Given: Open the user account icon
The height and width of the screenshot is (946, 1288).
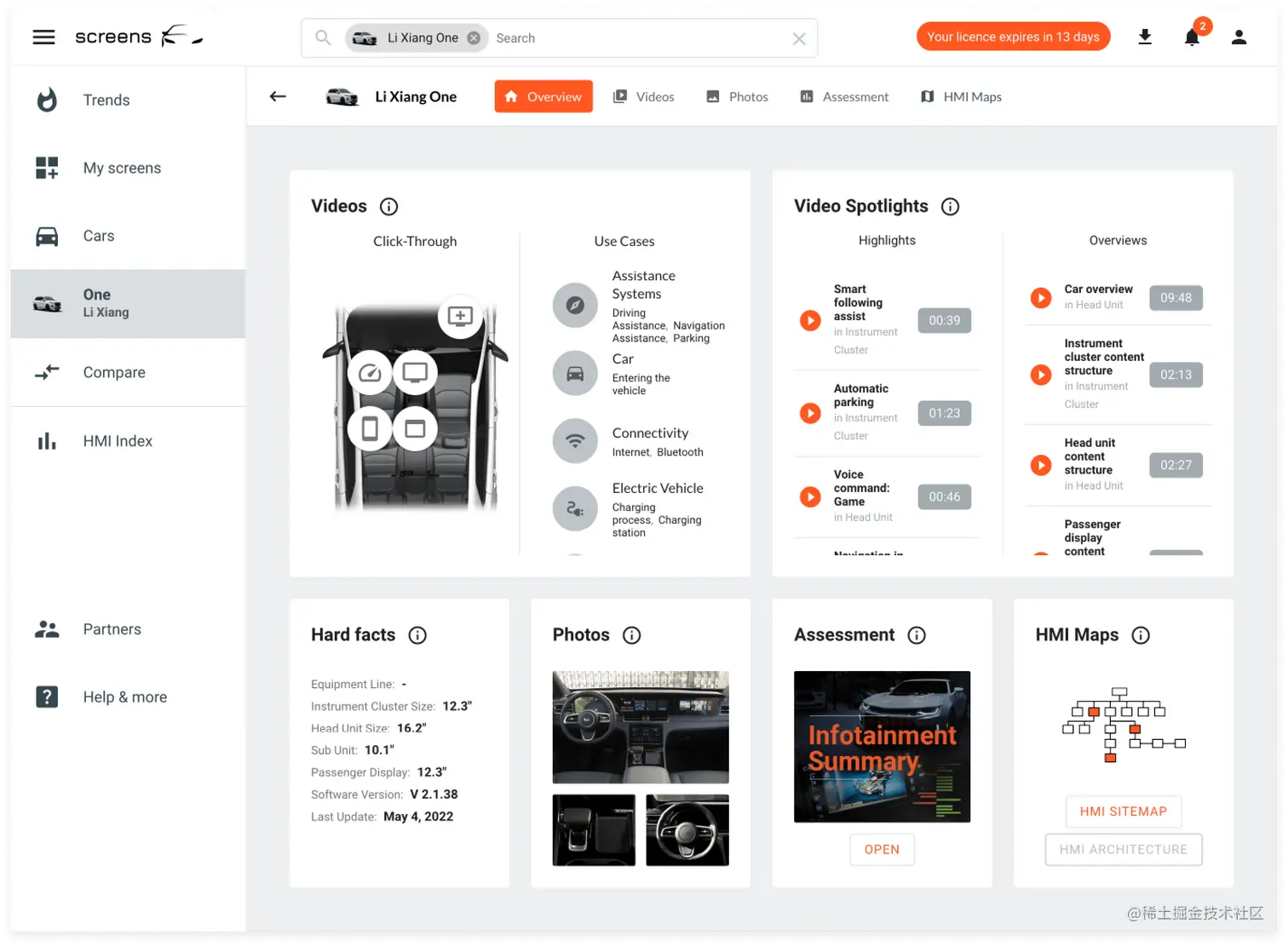Looking at the screenshot, I should click(1239, 37).
